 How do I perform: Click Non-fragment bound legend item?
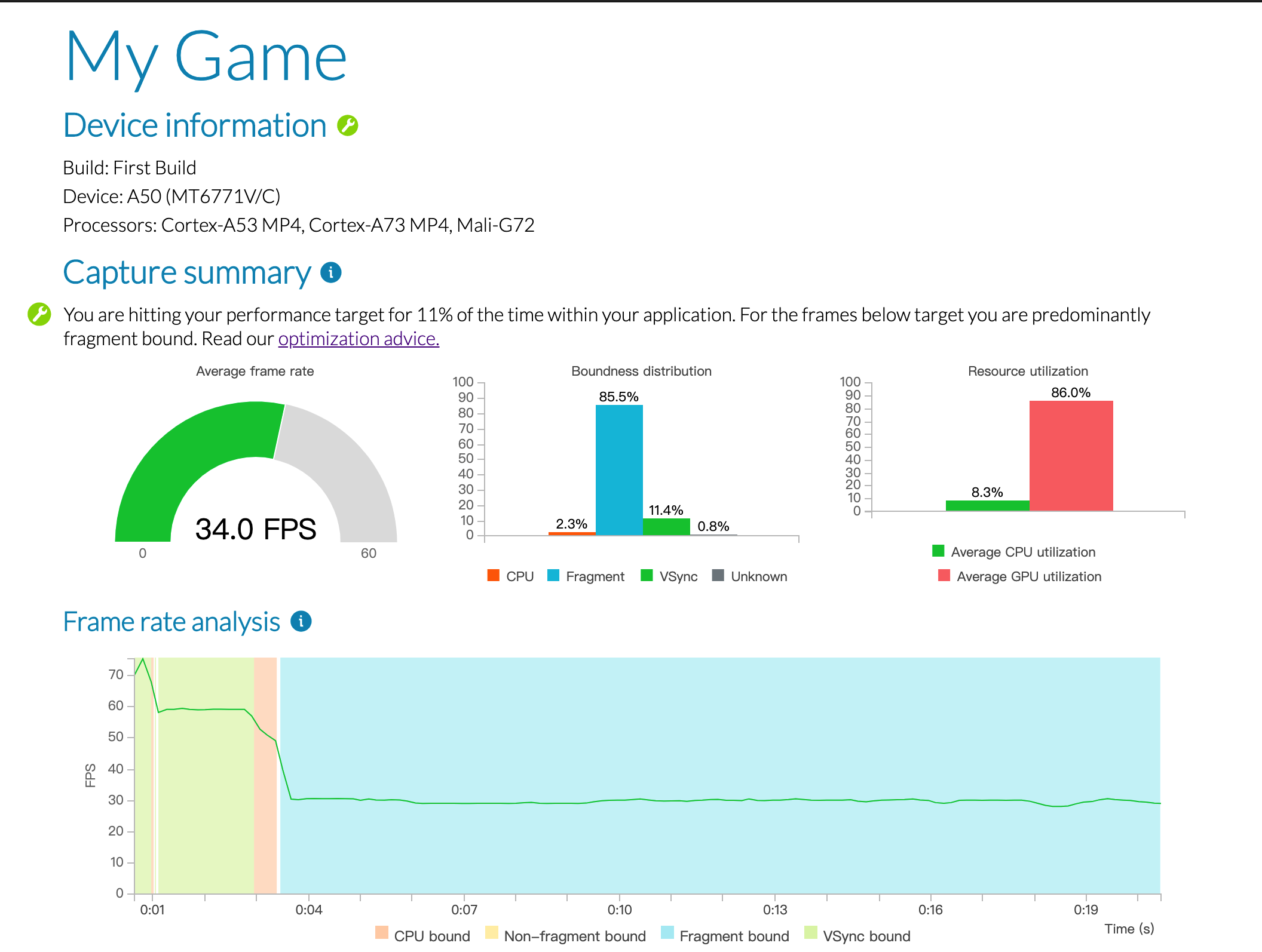(574, 936)
